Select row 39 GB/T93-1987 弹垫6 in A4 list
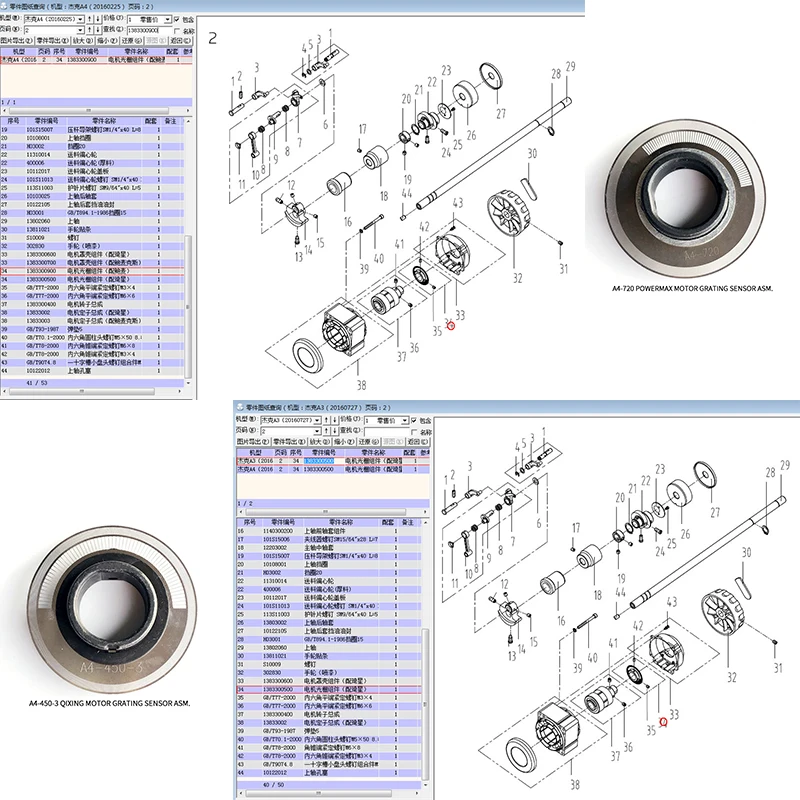 point(92,329)
